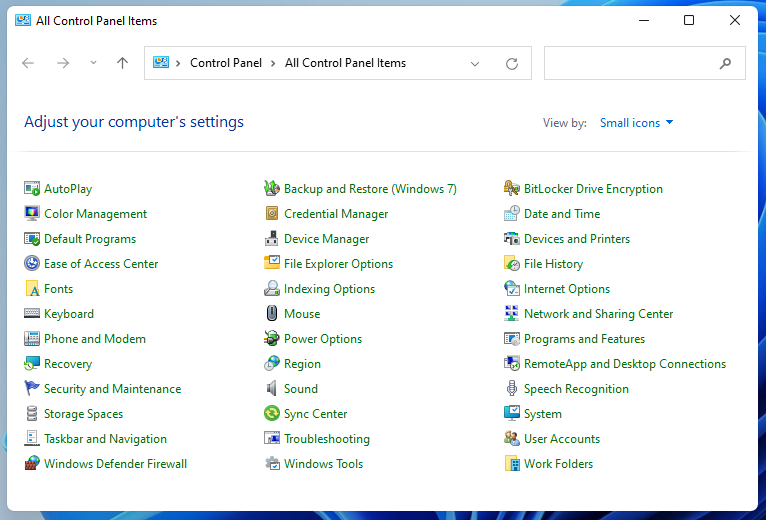Click the Storage Spaces icon

[32, 413]
